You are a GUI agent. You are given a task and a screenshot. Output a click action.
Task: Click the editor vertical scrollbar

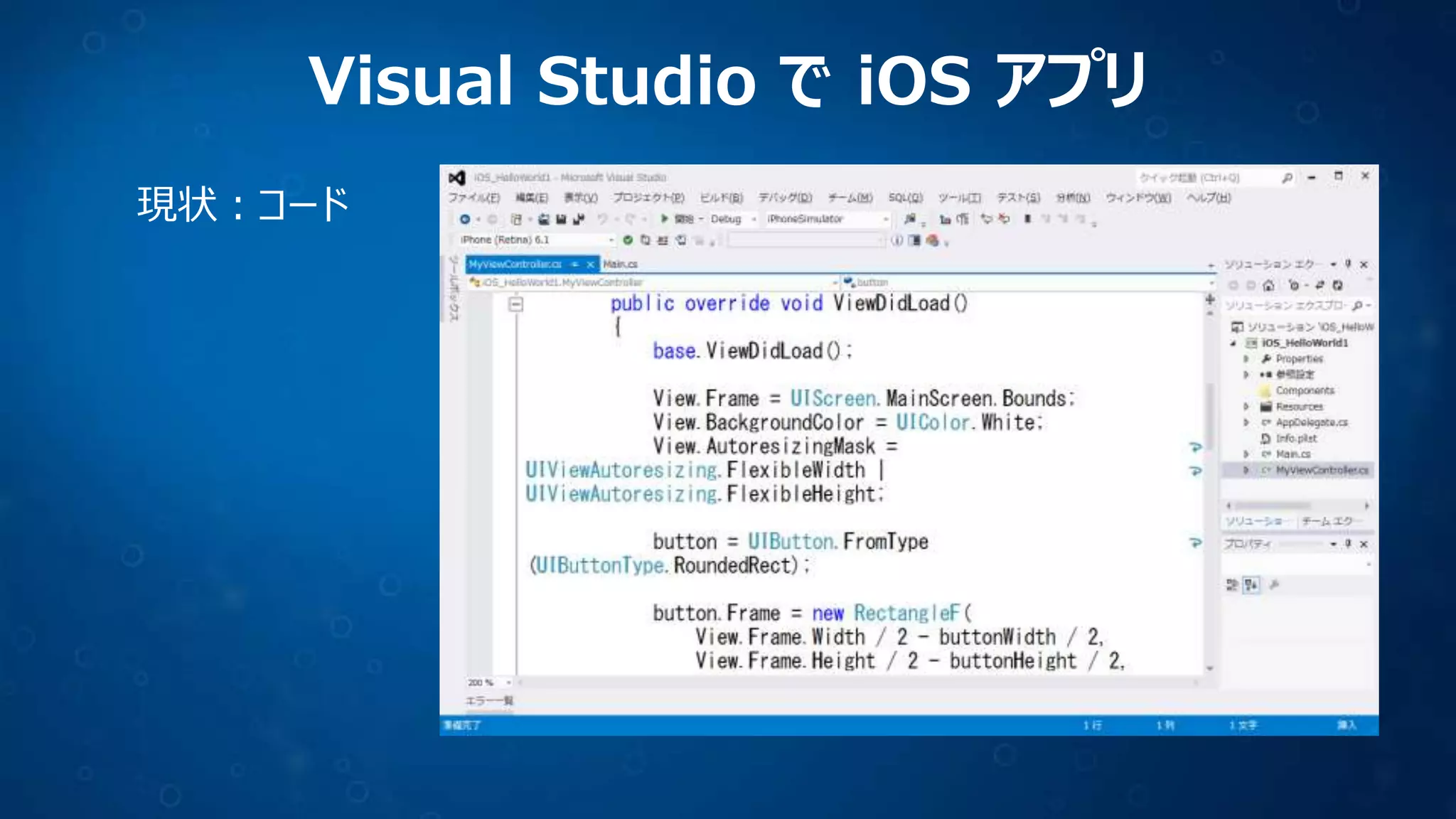point(1210,417)
